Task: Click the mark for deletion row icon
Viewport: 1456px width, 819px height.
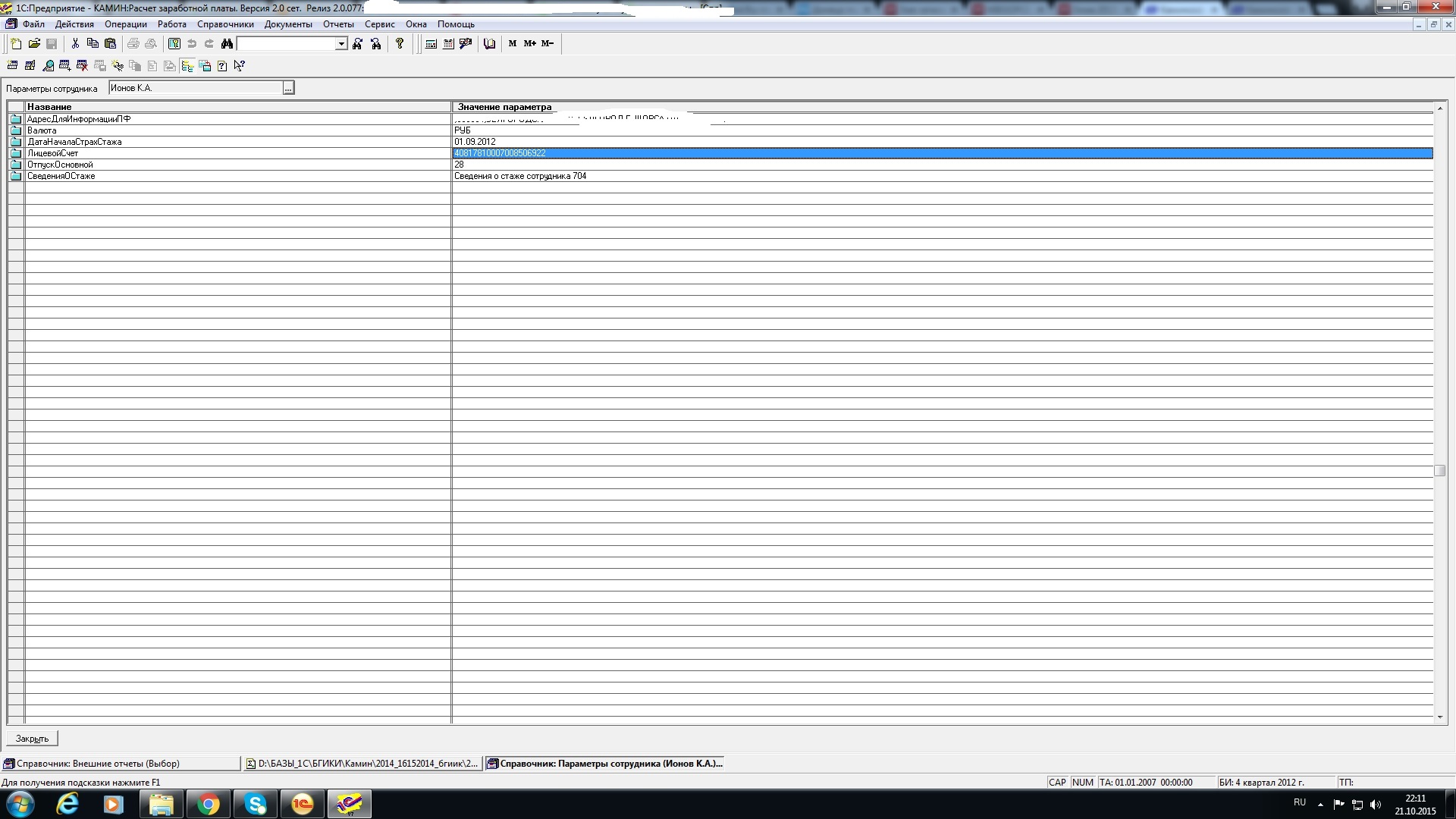Action: click(x=82, y=66)
